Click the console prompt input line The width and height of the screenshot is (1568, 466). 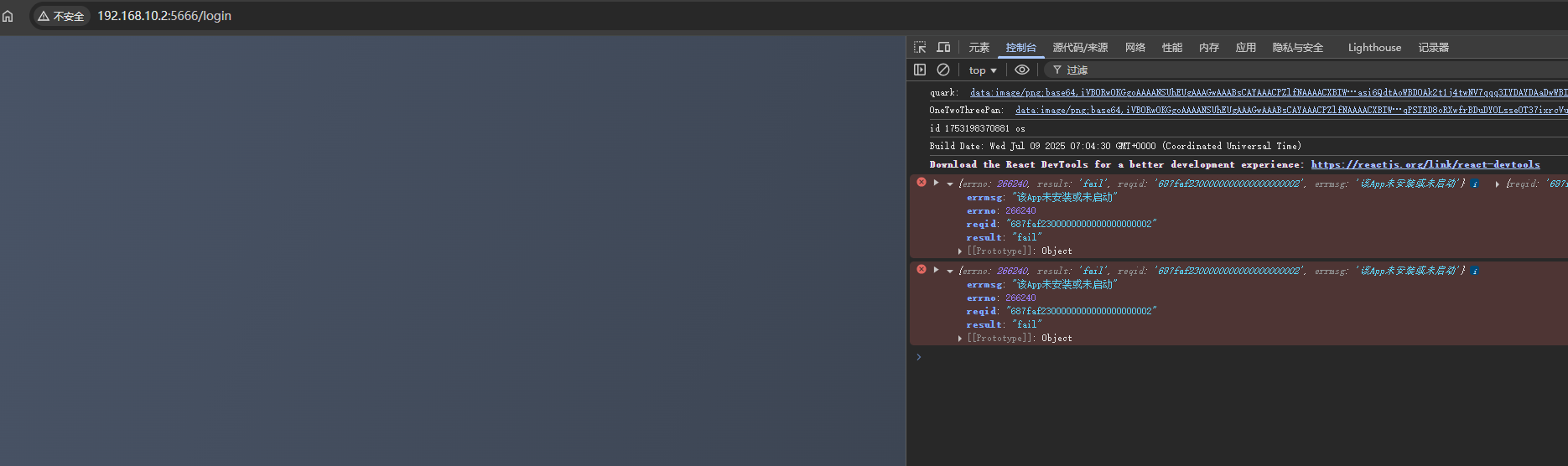click(1241, 357)
